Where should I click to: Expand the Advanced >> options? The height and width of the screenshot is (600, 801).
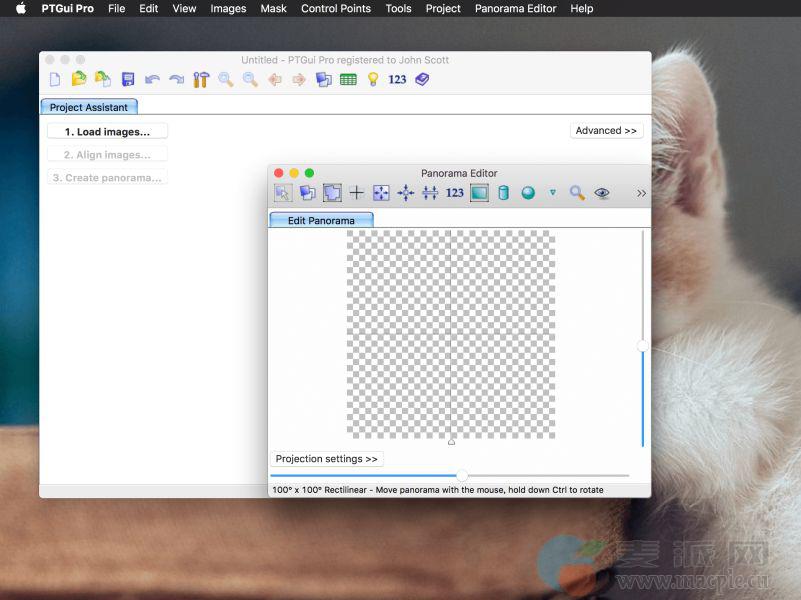tap(606, 131)
